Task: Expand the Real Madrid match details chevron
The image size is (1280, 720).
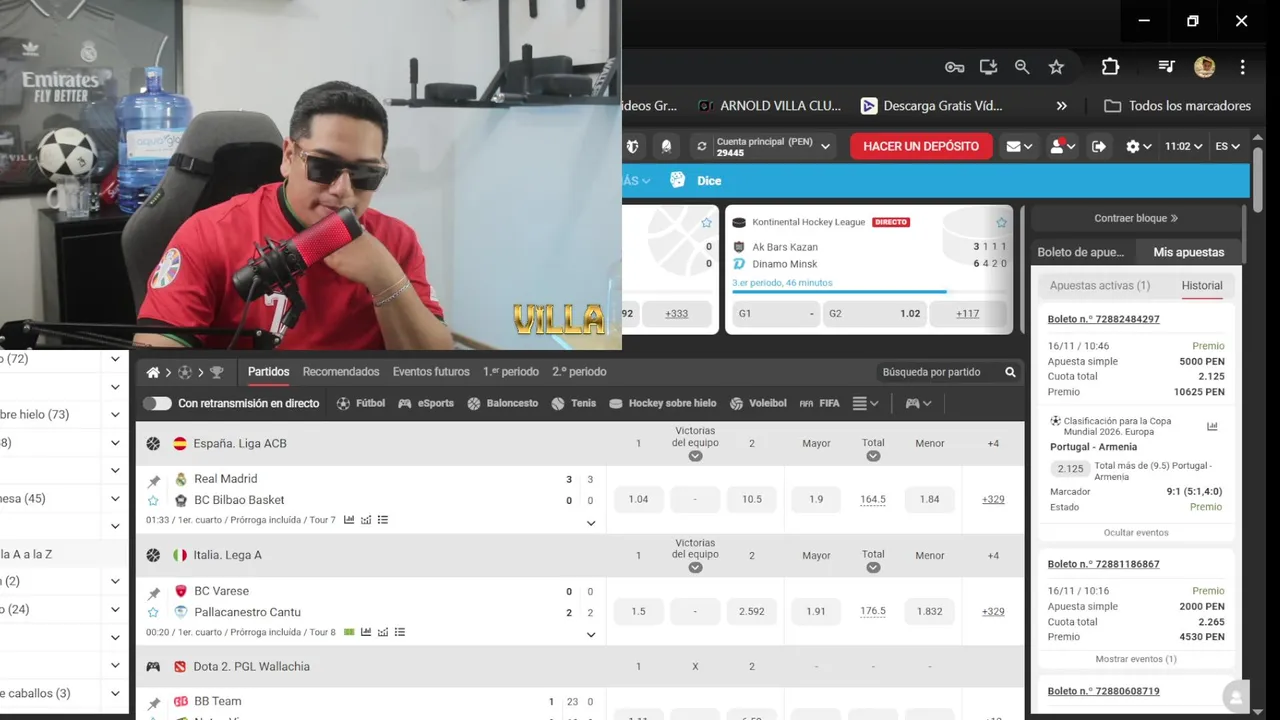Action: pyautogui.click(x=590, y=523)
